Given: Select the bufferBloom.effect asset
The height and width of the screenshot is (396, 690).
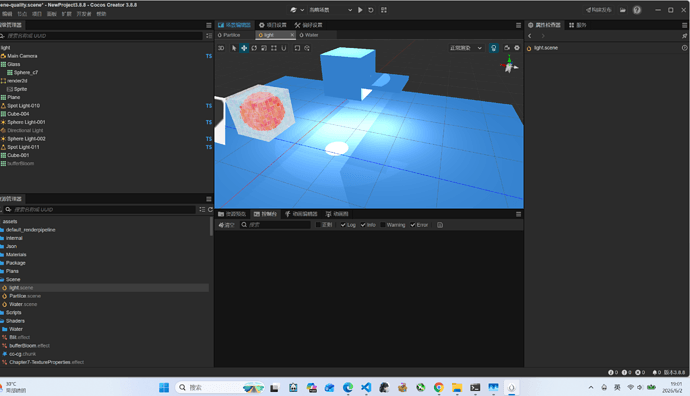Looking at the screenshot, I should 29,346.
